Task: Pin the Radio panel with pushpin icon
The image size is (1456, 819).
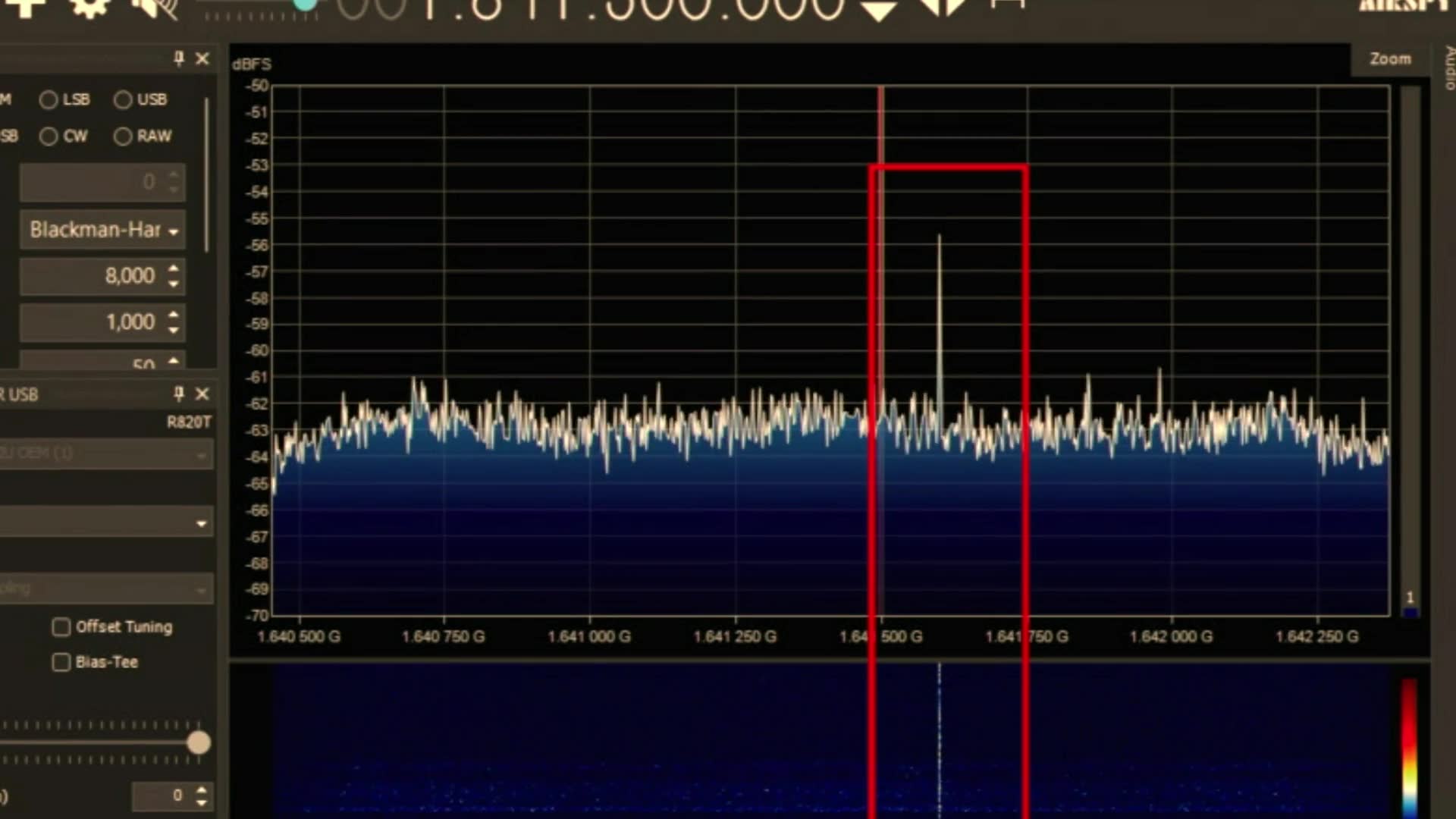Action: pyautogui.click(x=179, y=58)
